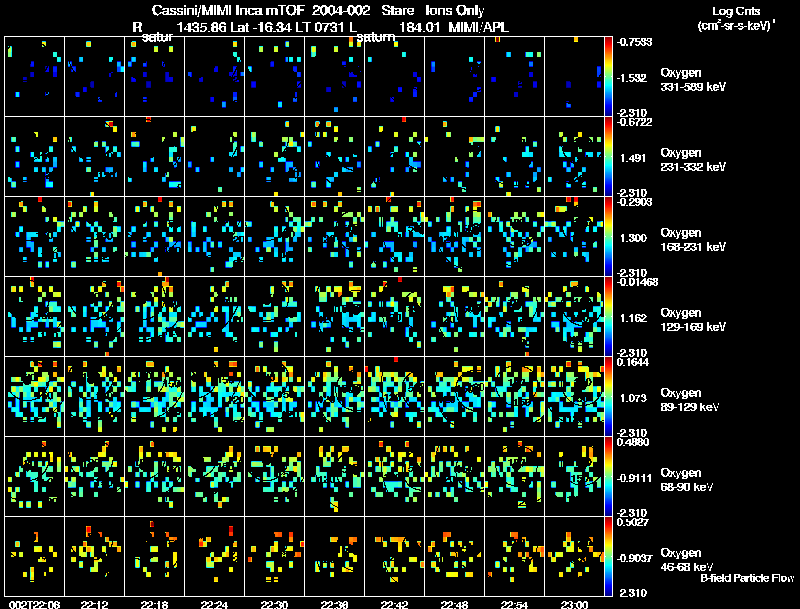800x609 pixels.
Task: Select the 23:00 Oxygen 46-68 keV panel
Action: pos(574,556)
